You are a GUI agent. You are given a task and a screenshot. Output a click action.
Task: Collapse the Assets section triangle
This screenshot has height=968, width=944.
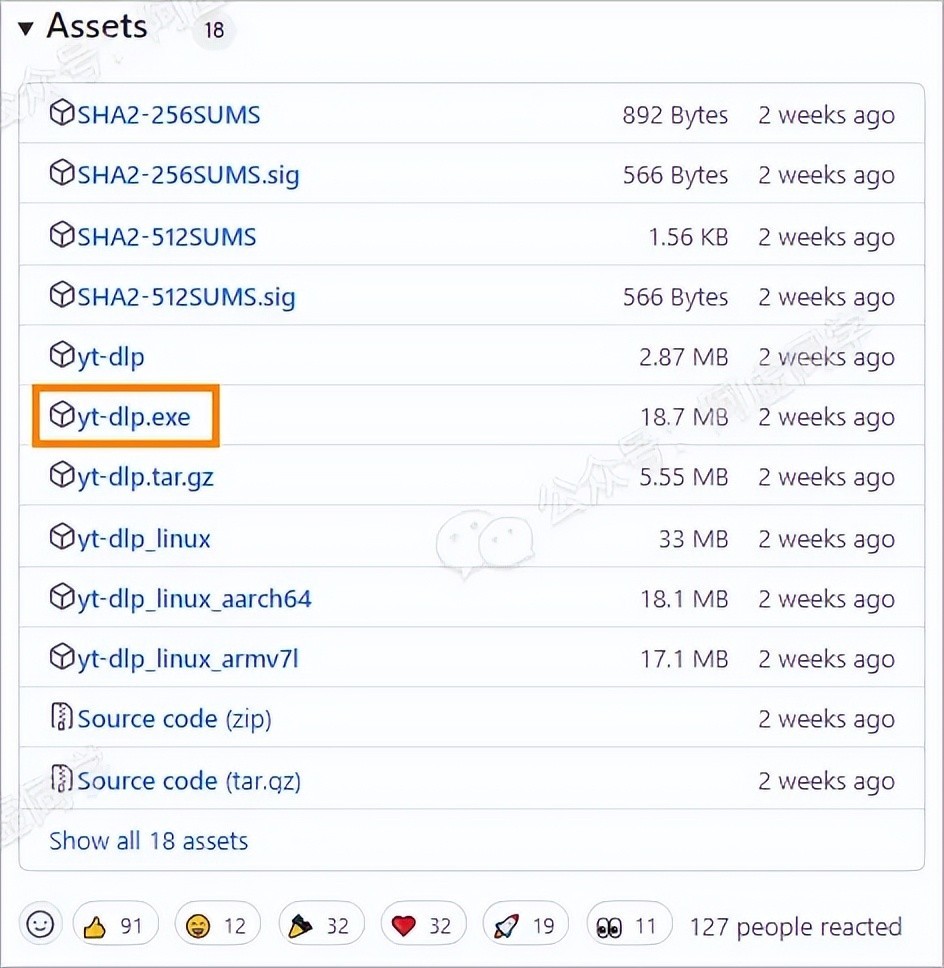(x=26, y=28)
